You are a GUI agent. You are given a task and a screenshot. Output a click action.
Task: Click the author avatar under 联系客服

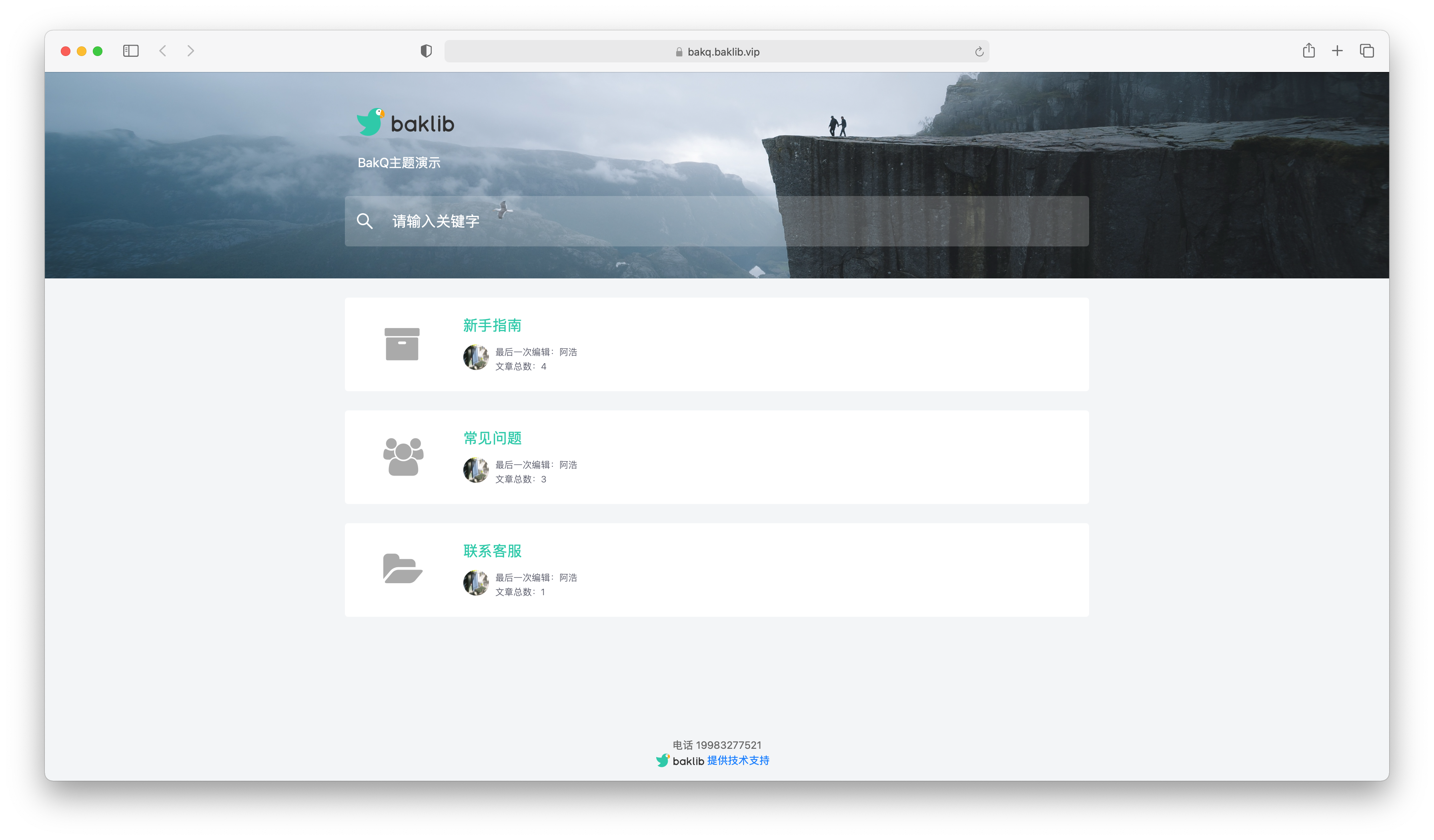pyautogui.click(x=476, y=583)
